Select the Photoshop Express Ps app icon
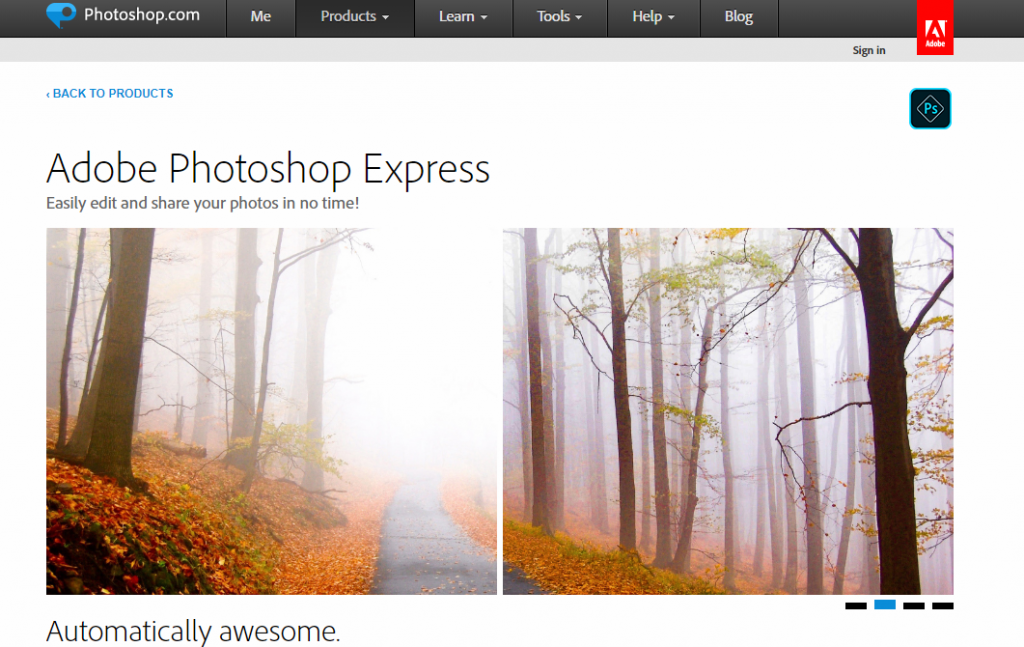The height and width of the screenshot is (647, 1024). click(x=930, y=108)
